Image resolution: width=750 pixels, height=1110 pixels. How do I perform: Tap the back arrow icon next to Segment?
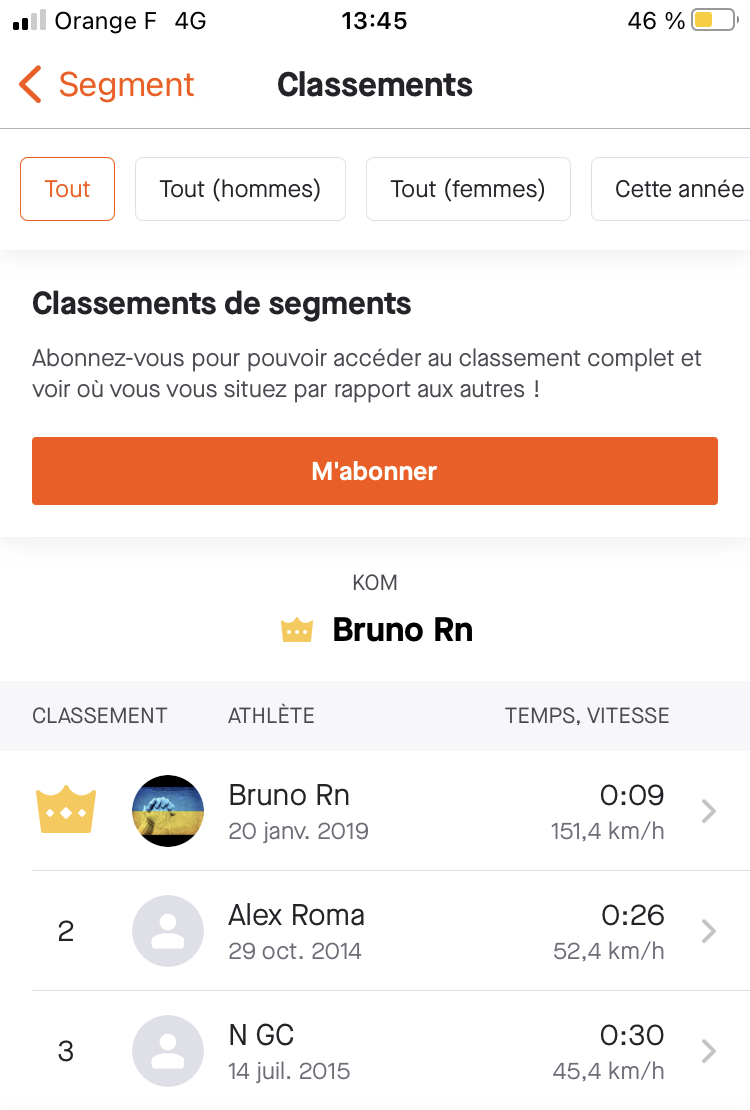[30, 85]
